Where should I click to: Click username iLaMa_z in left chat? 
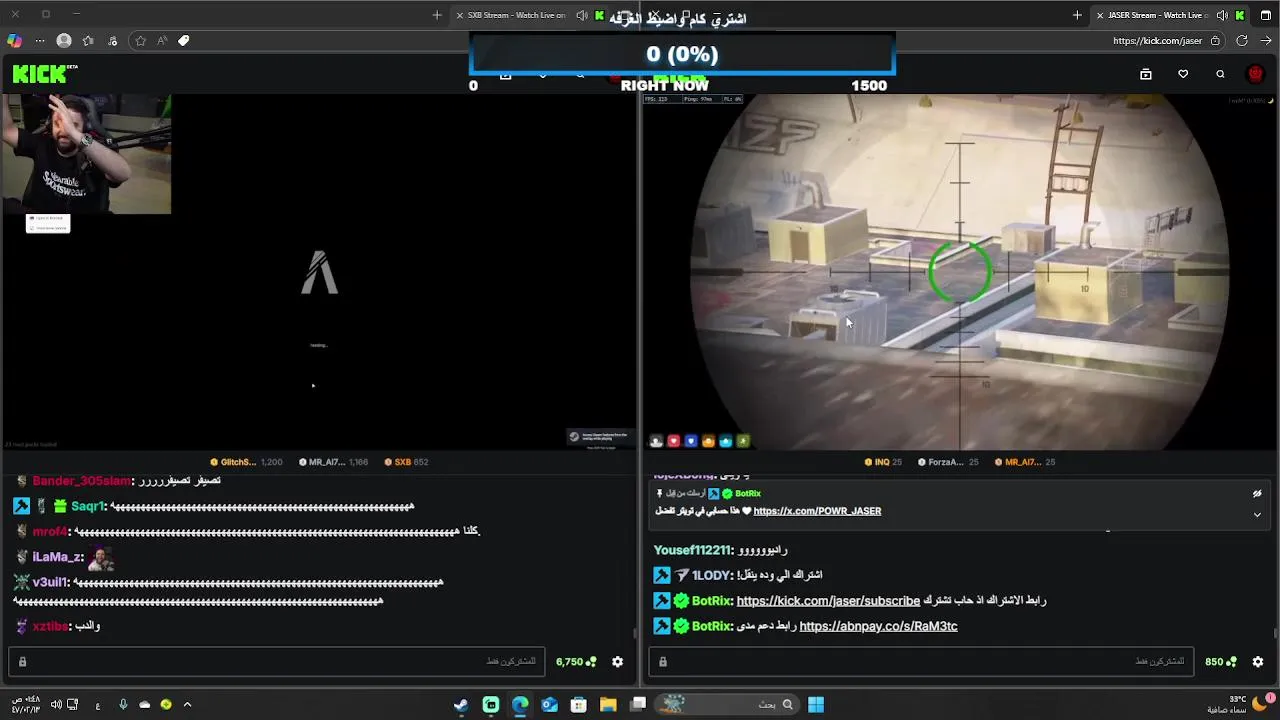point(58,557)
